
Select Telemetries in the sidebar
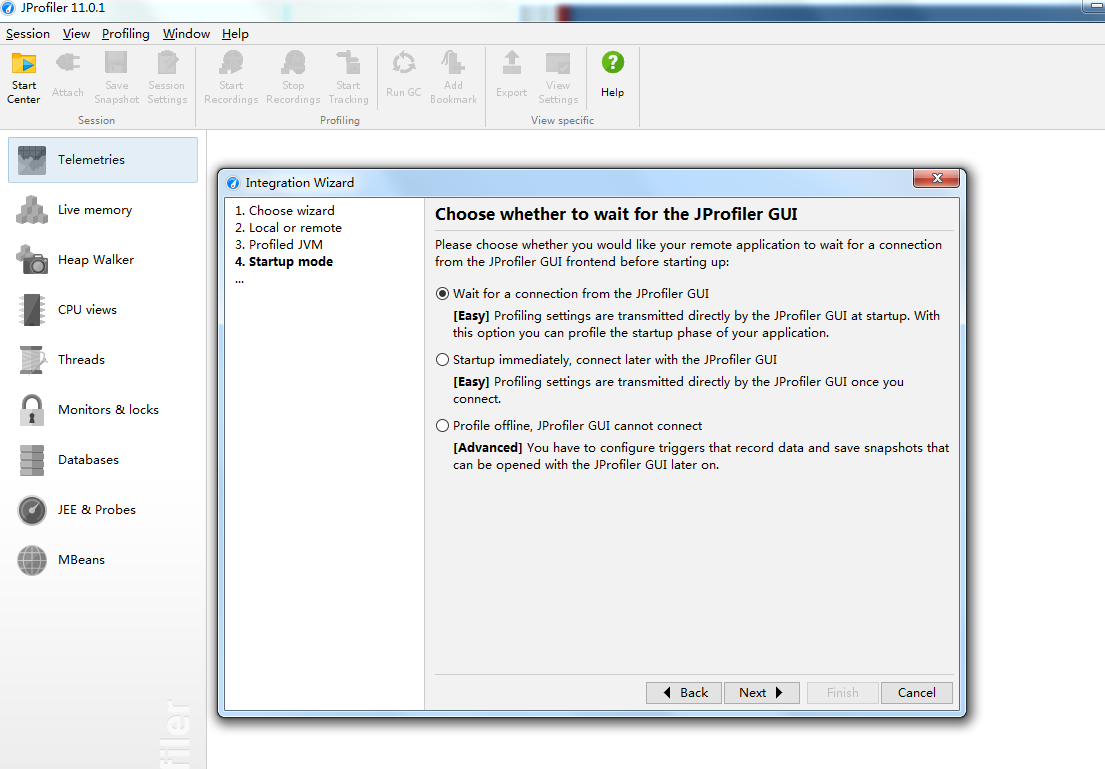point(103,160)
